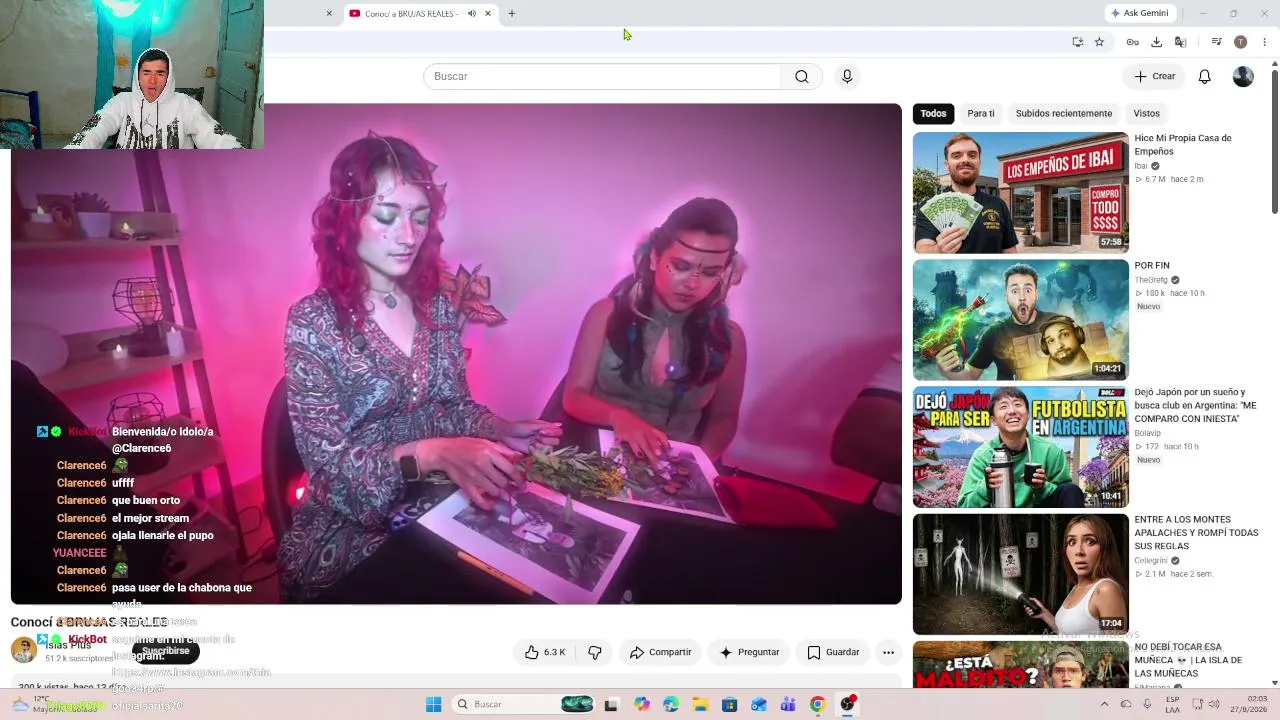Bookmark this page with the star icon
The width and height of the screenshot is (1280, 720).
pos(1099,42)
